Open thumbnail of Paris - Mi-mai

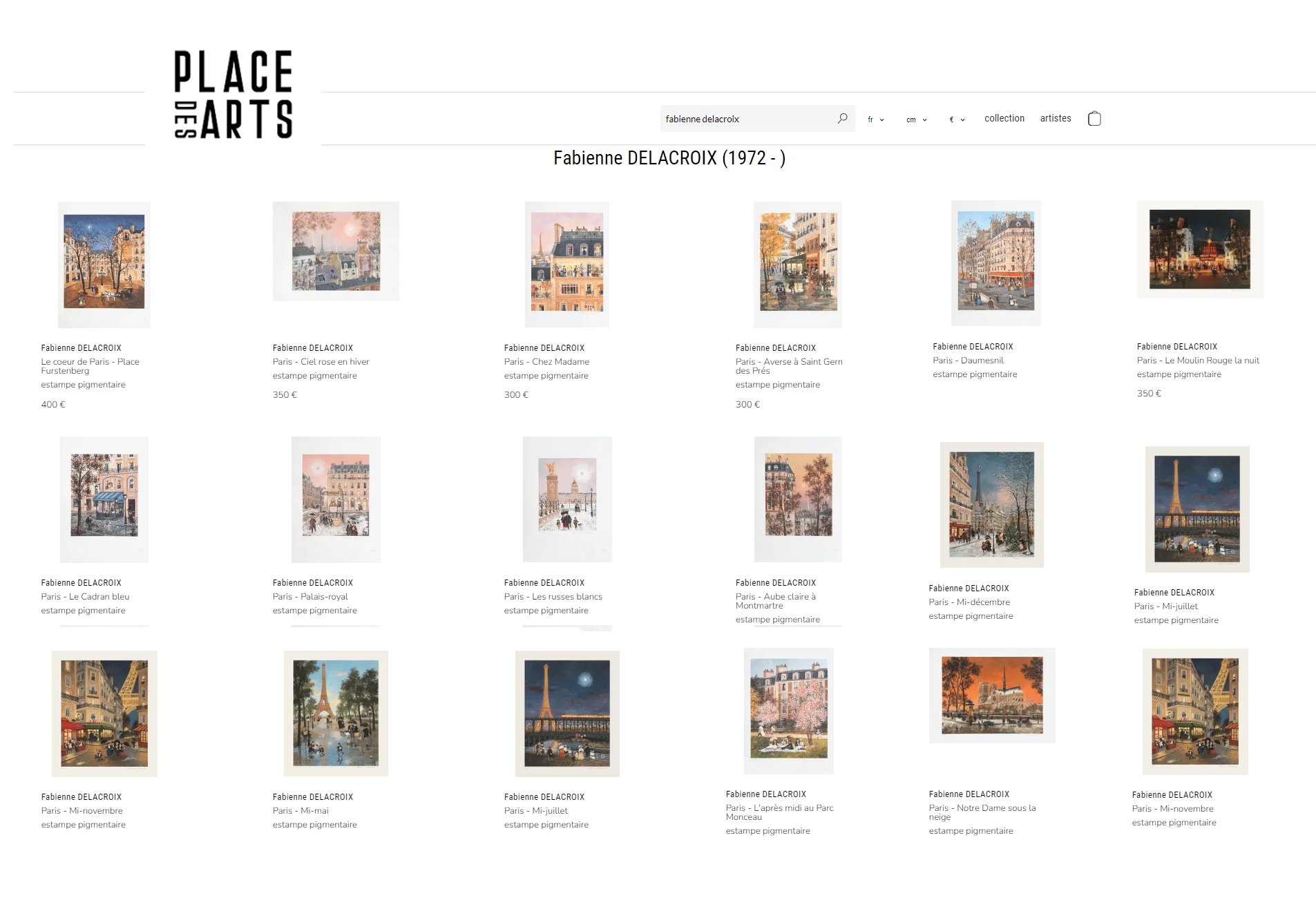(336, 714)
